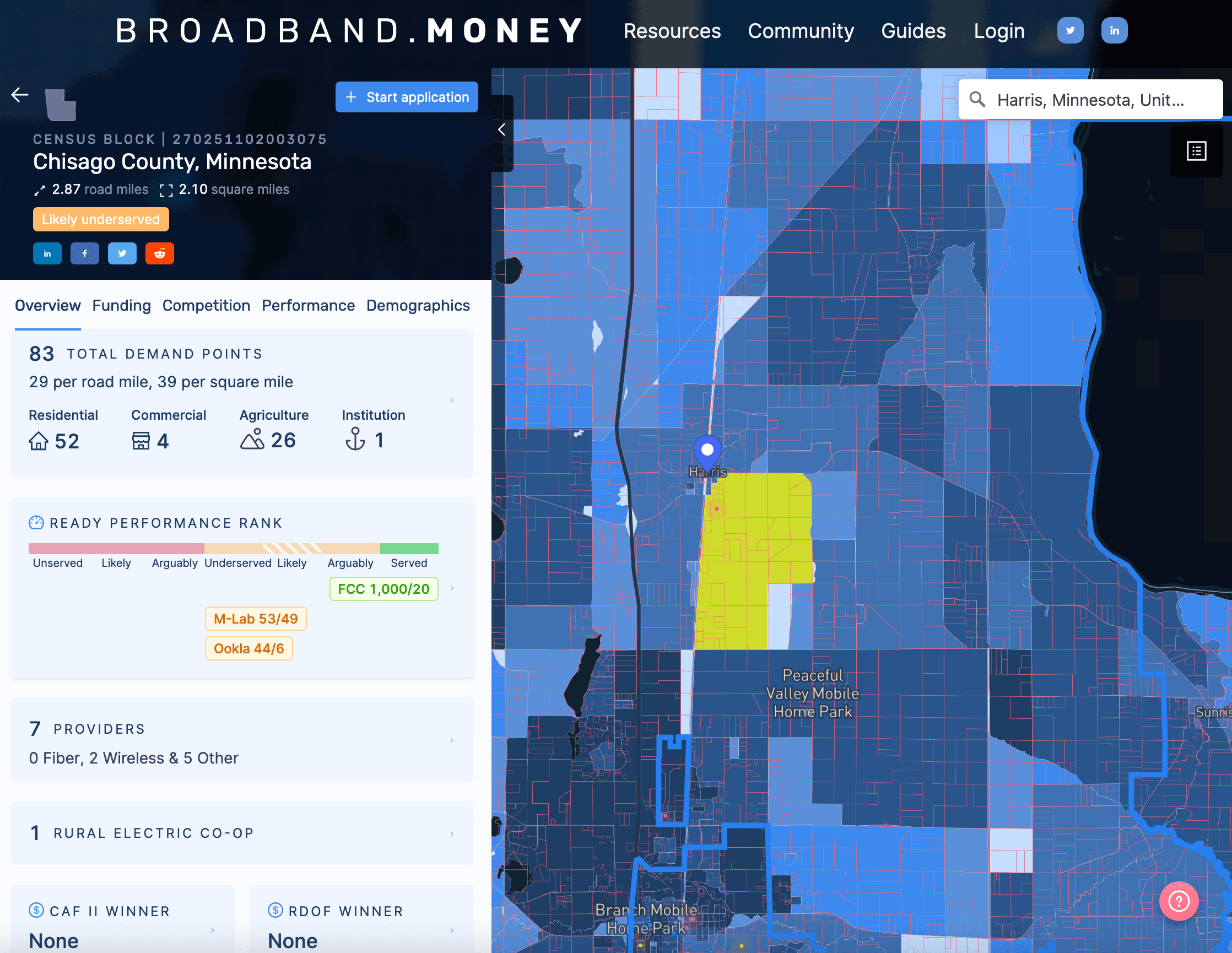Image resolution: width=1232 pixels, height=953 pixels.
Task: Switch to the Competition tab
Action: pyautogui.click(x=206, y=306)
